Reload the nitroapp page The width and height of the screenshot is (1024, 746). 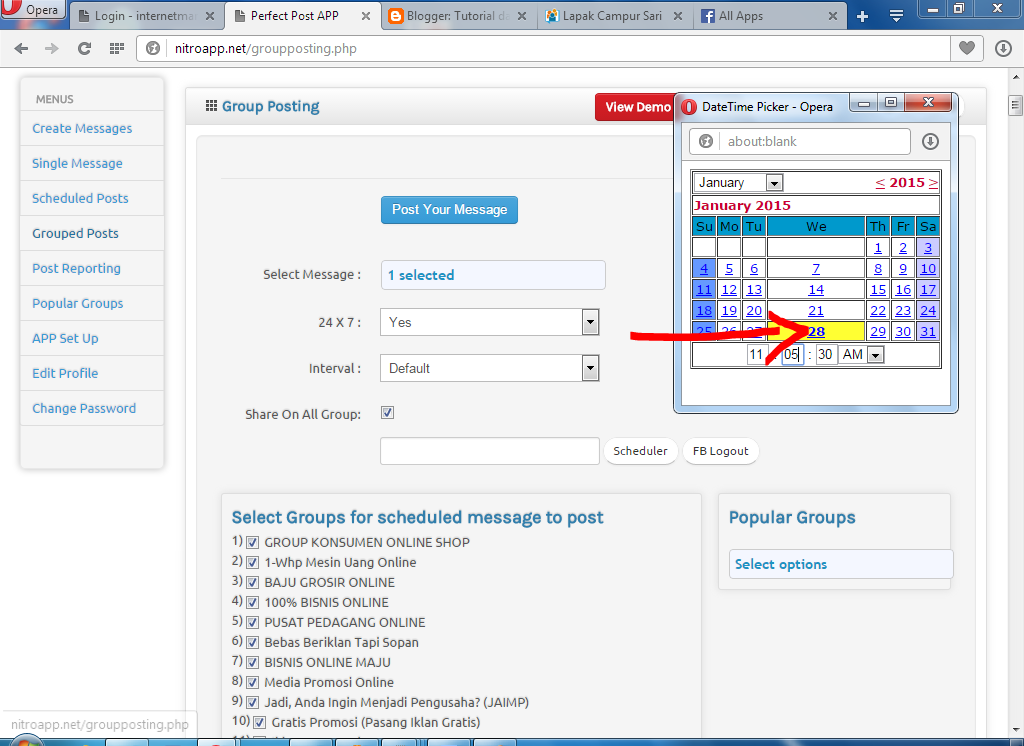(x=84, y=48)
